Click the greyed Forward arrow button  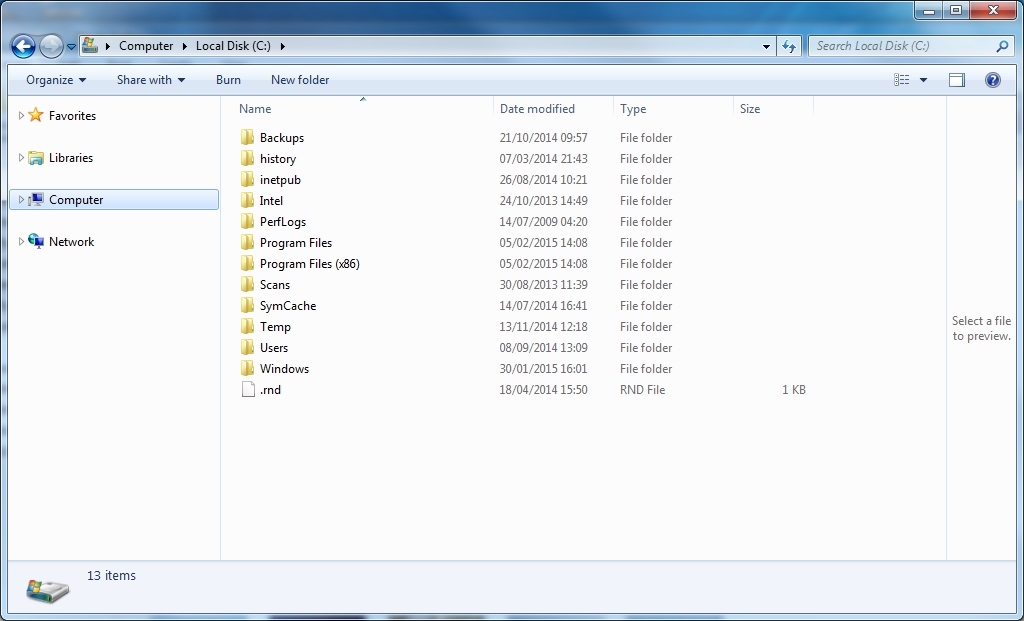point(51,46)
